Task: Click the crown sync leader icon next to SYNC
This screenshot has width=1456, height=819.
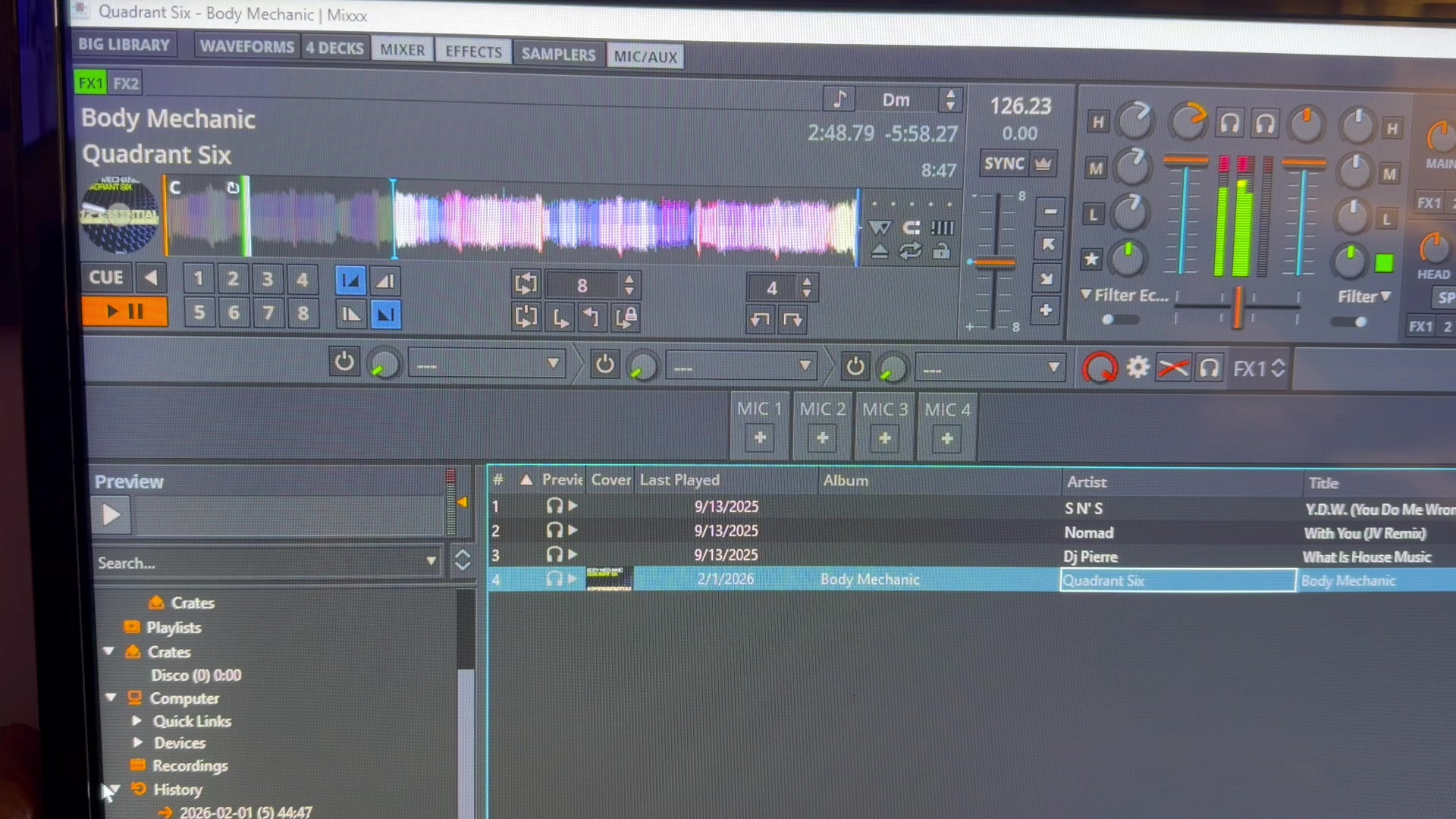Action: coord(1043,164)
